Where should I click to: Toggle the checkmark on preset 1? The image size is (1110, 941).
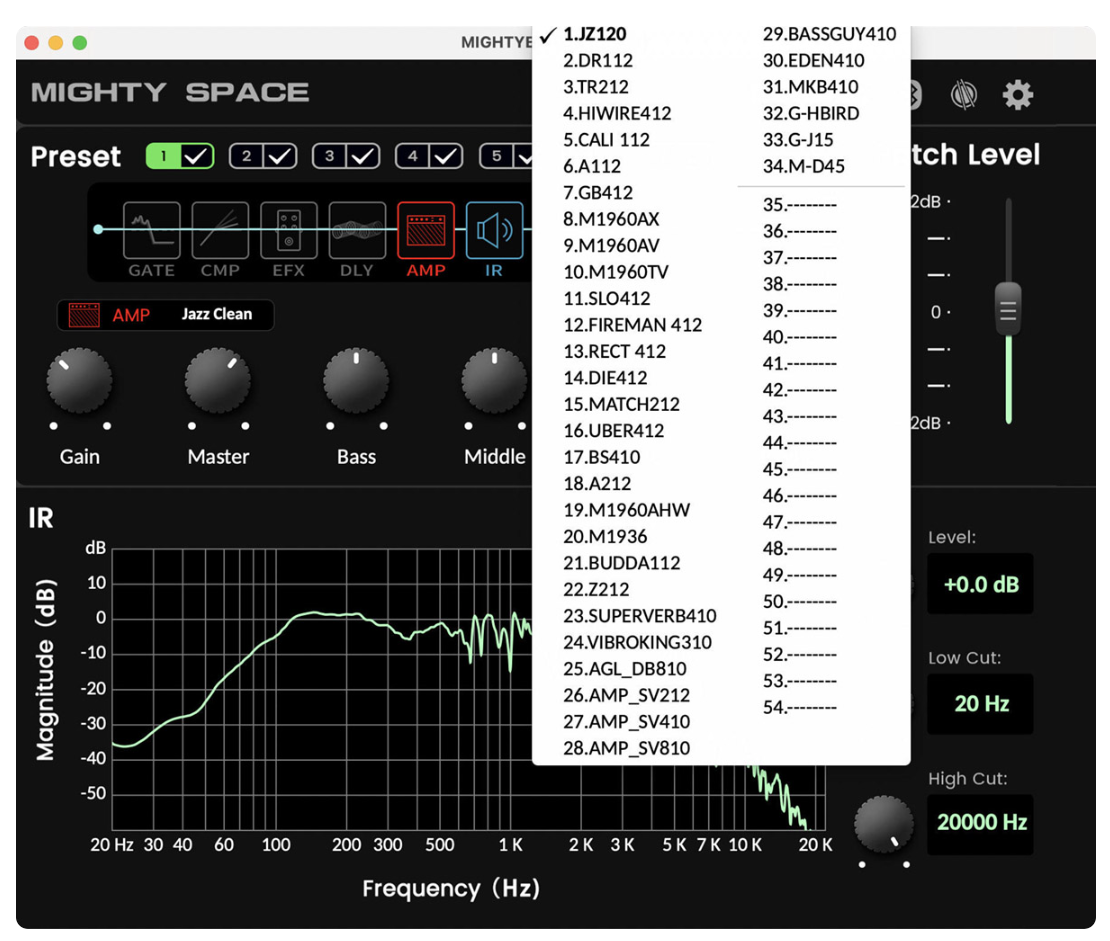198,156
